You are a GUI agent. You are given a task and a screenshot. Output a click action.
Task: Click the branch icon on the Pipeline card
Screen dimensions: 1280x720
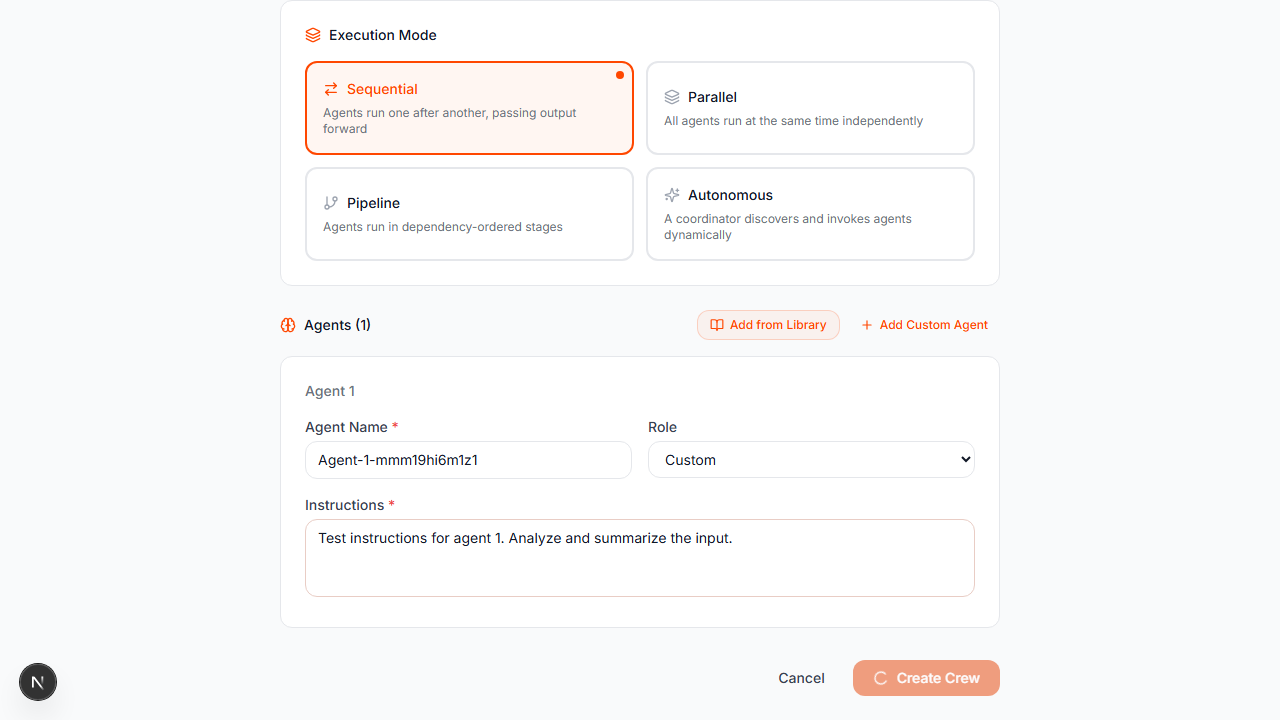(x=330, y=203)
